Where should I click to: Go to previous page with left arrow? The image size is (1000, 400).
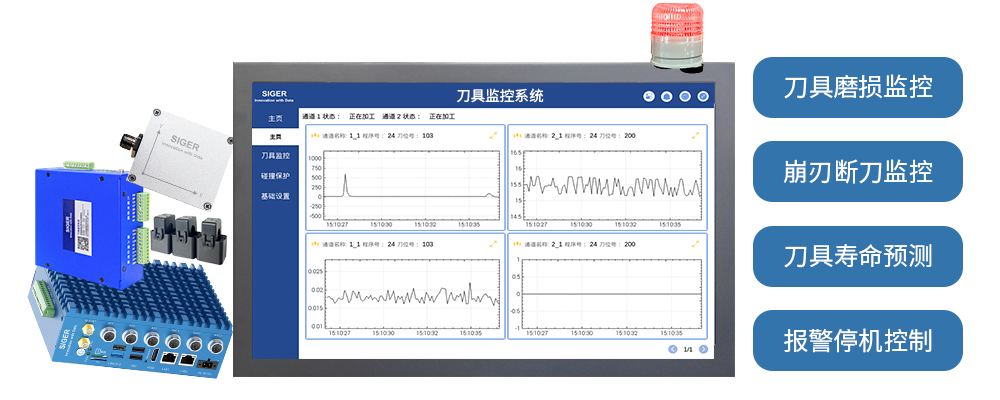(672, 349)
